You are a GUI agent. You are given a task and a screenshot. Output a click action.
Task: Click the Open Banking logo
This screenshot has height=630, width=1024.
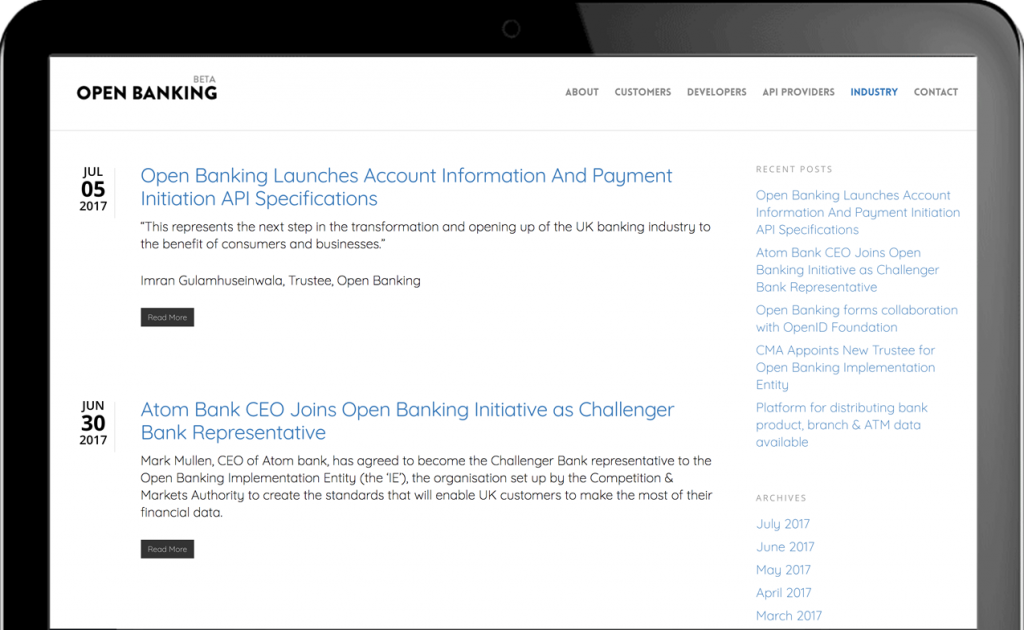147,91
